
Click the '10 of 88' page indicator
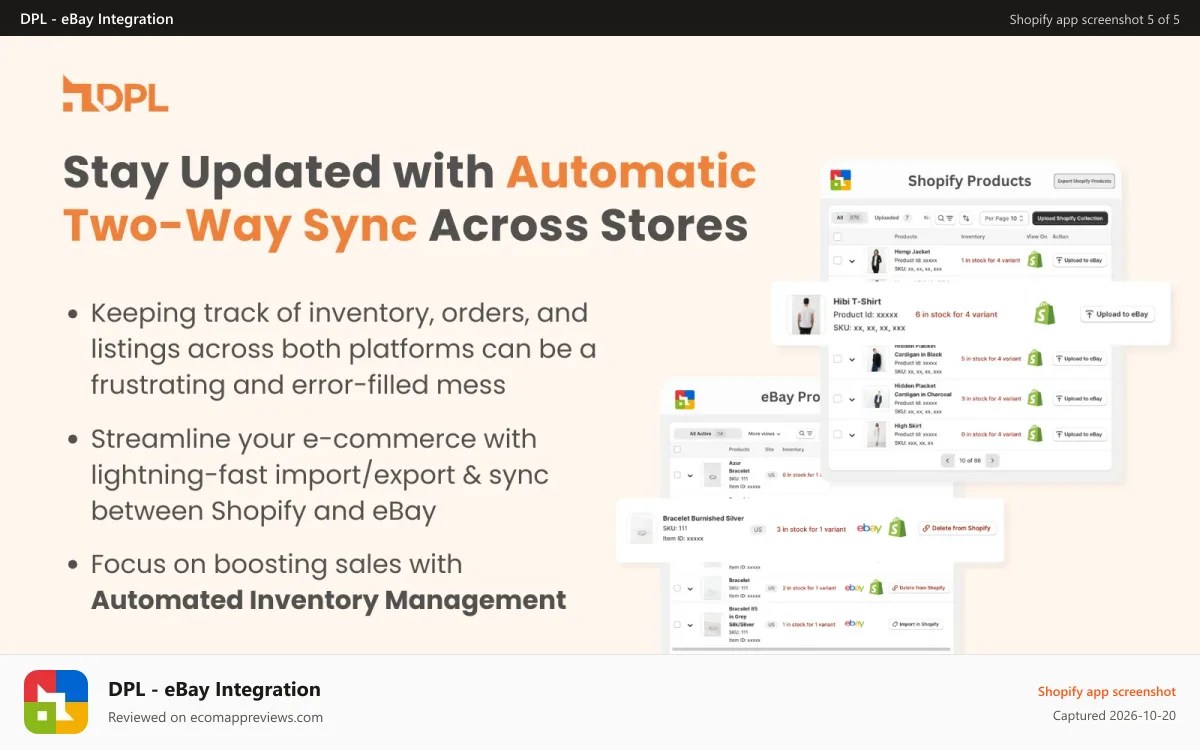(970, 461)
